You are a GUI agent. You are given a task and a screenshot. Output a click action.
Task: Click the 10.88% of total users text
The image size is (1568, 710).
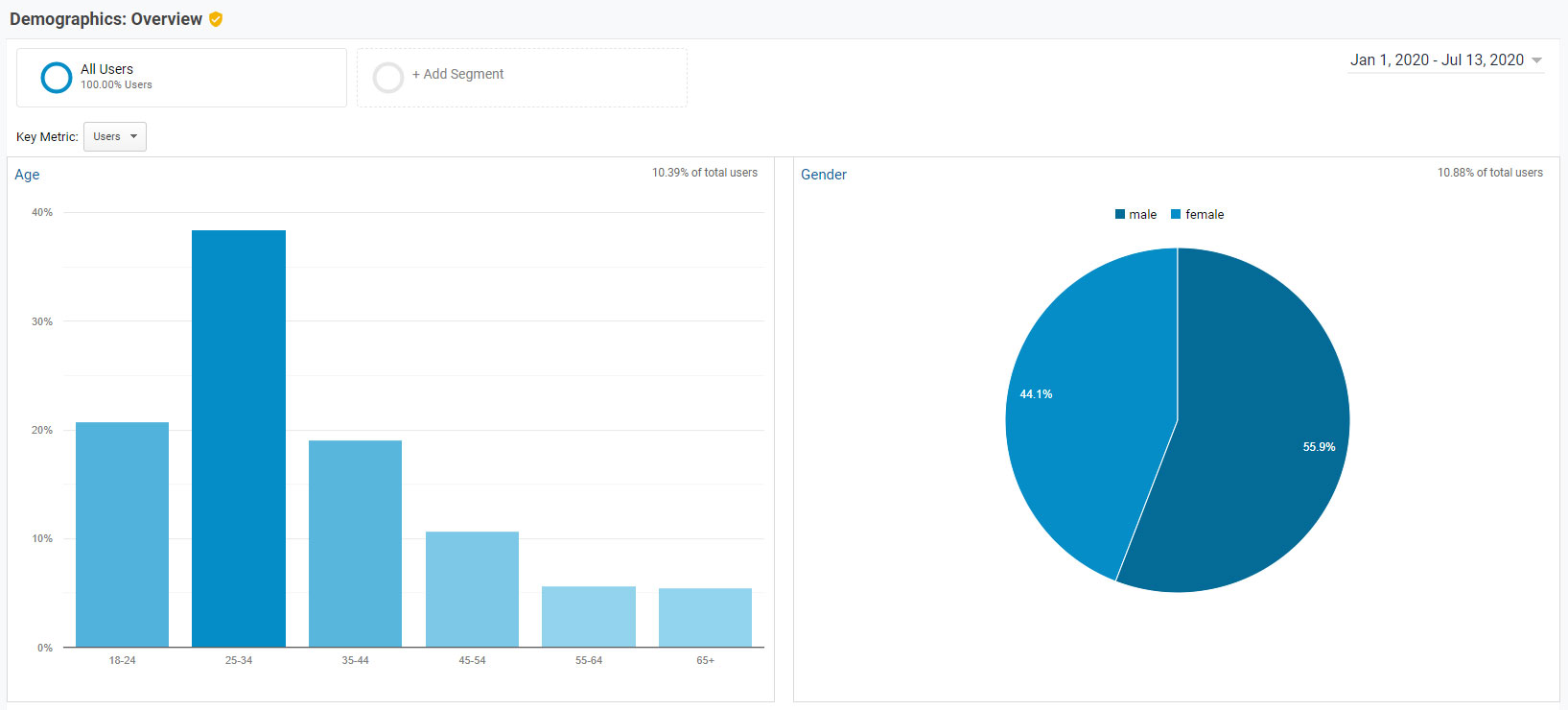click(1490, 173)
